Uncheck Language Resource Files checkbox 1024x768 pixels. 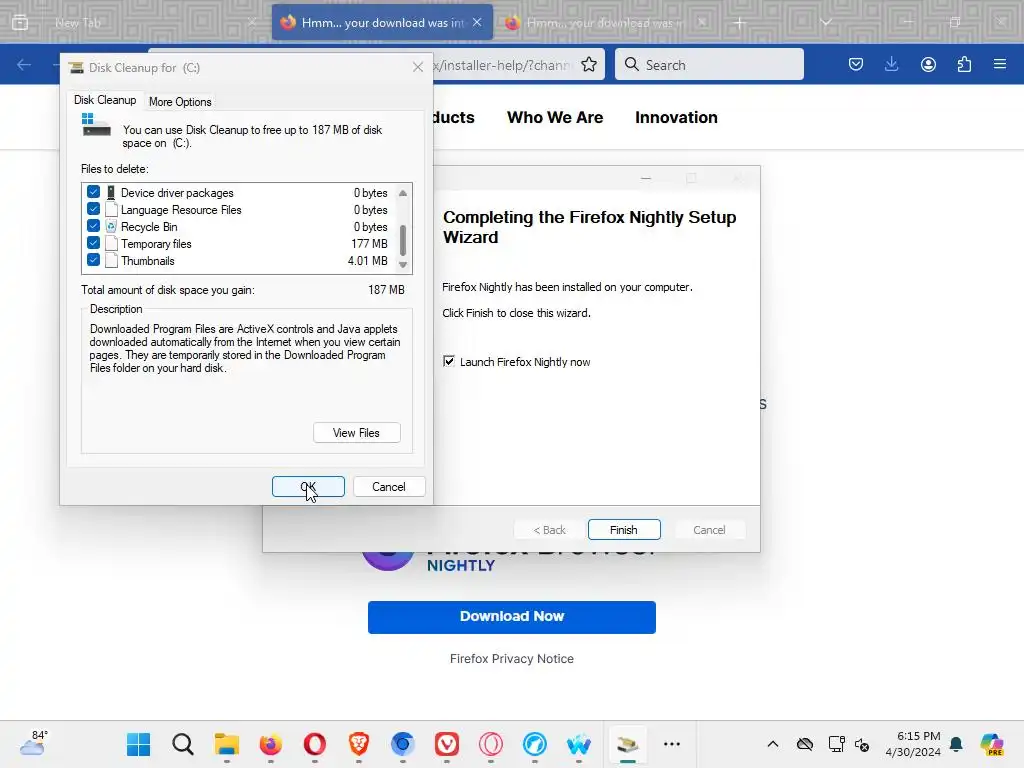93,209
